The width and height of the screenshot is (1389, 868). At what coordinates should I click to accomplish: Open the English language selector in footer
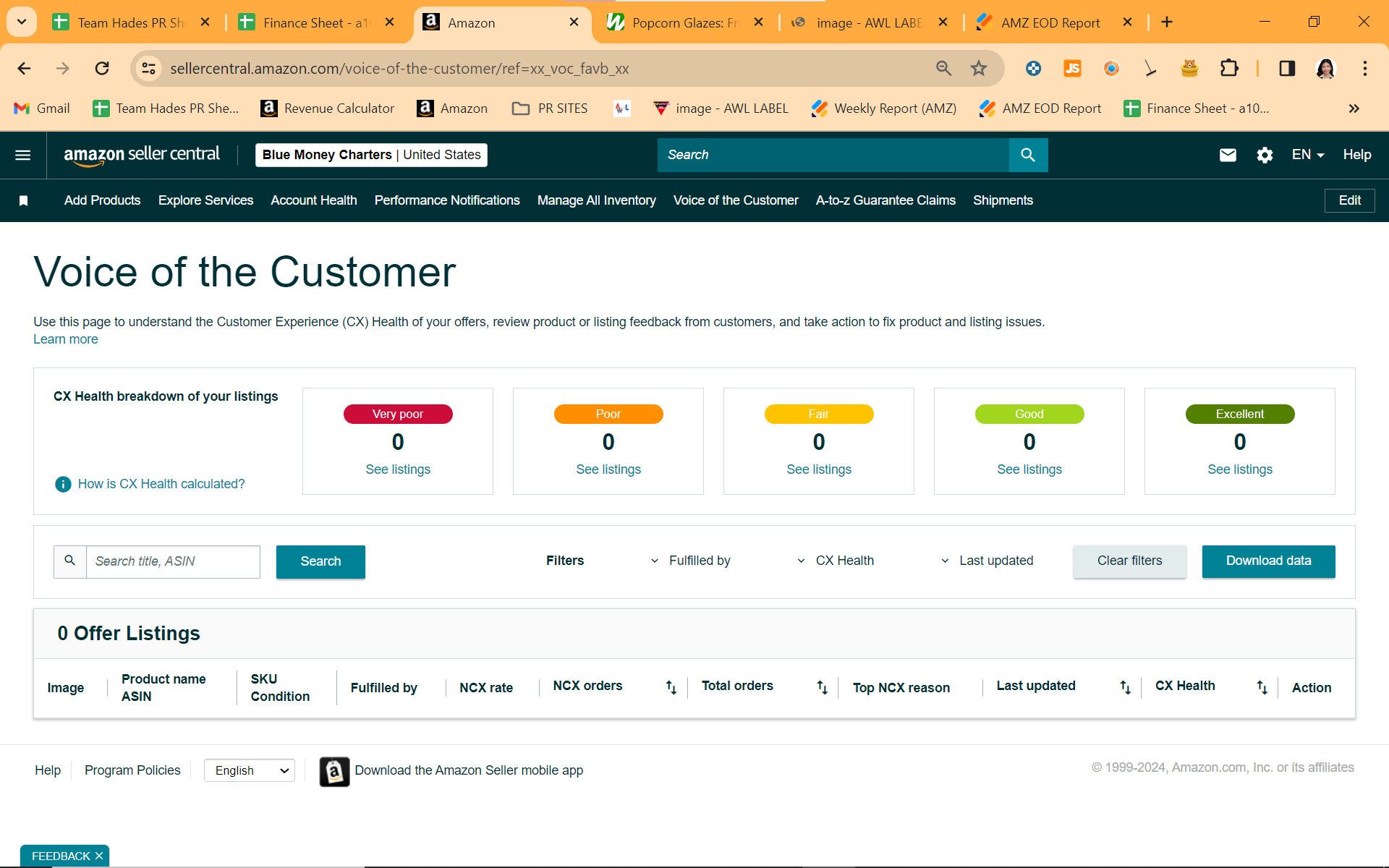click(250, 771)
